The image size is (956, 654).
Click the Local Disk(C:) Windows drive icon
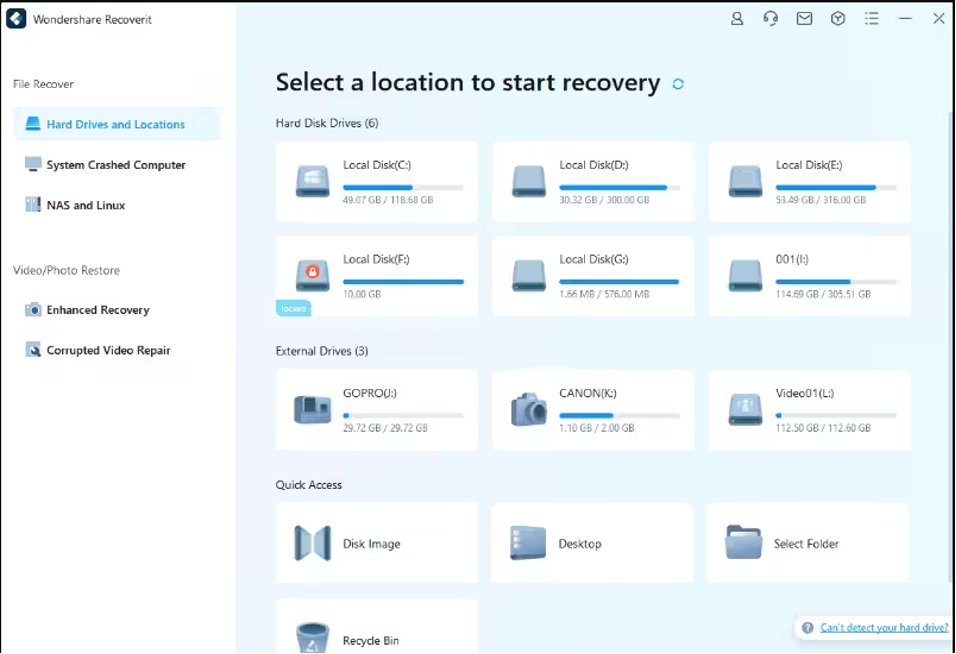pos(313,182)
